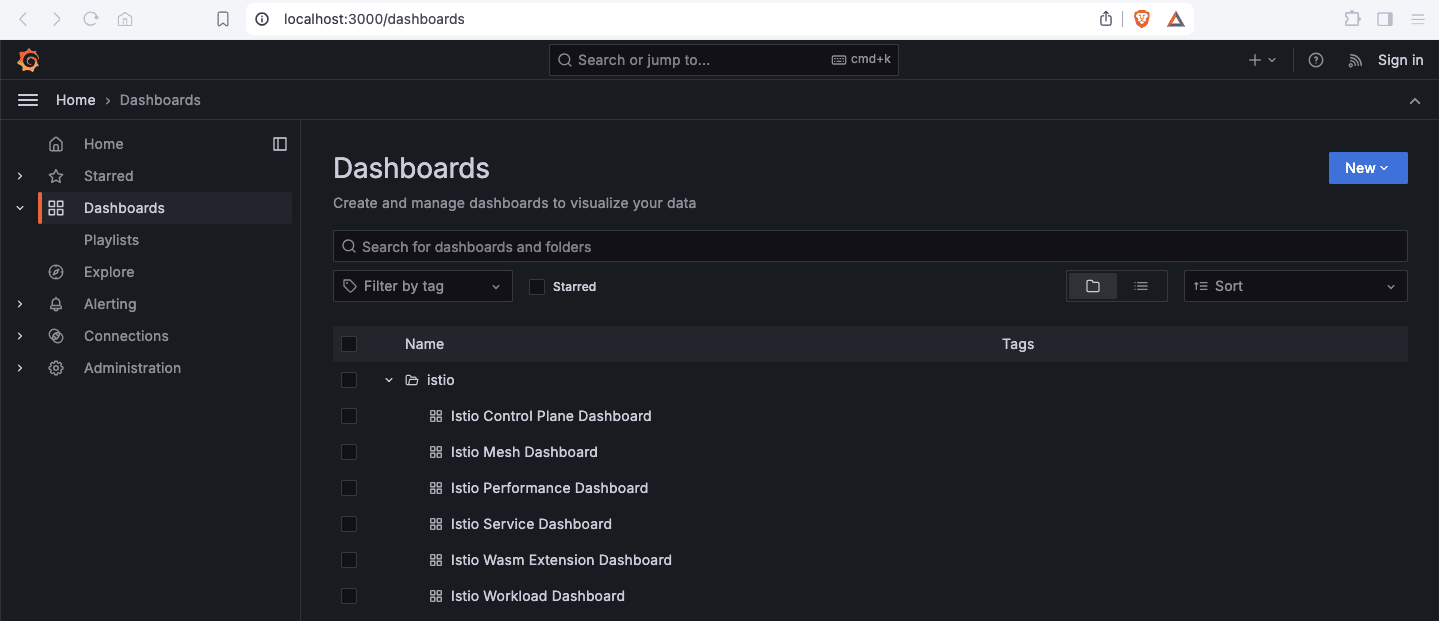This screenshot has width=1439, height=621.
Task: Open Brave shields lion icon
Action: coord(1142,19)
